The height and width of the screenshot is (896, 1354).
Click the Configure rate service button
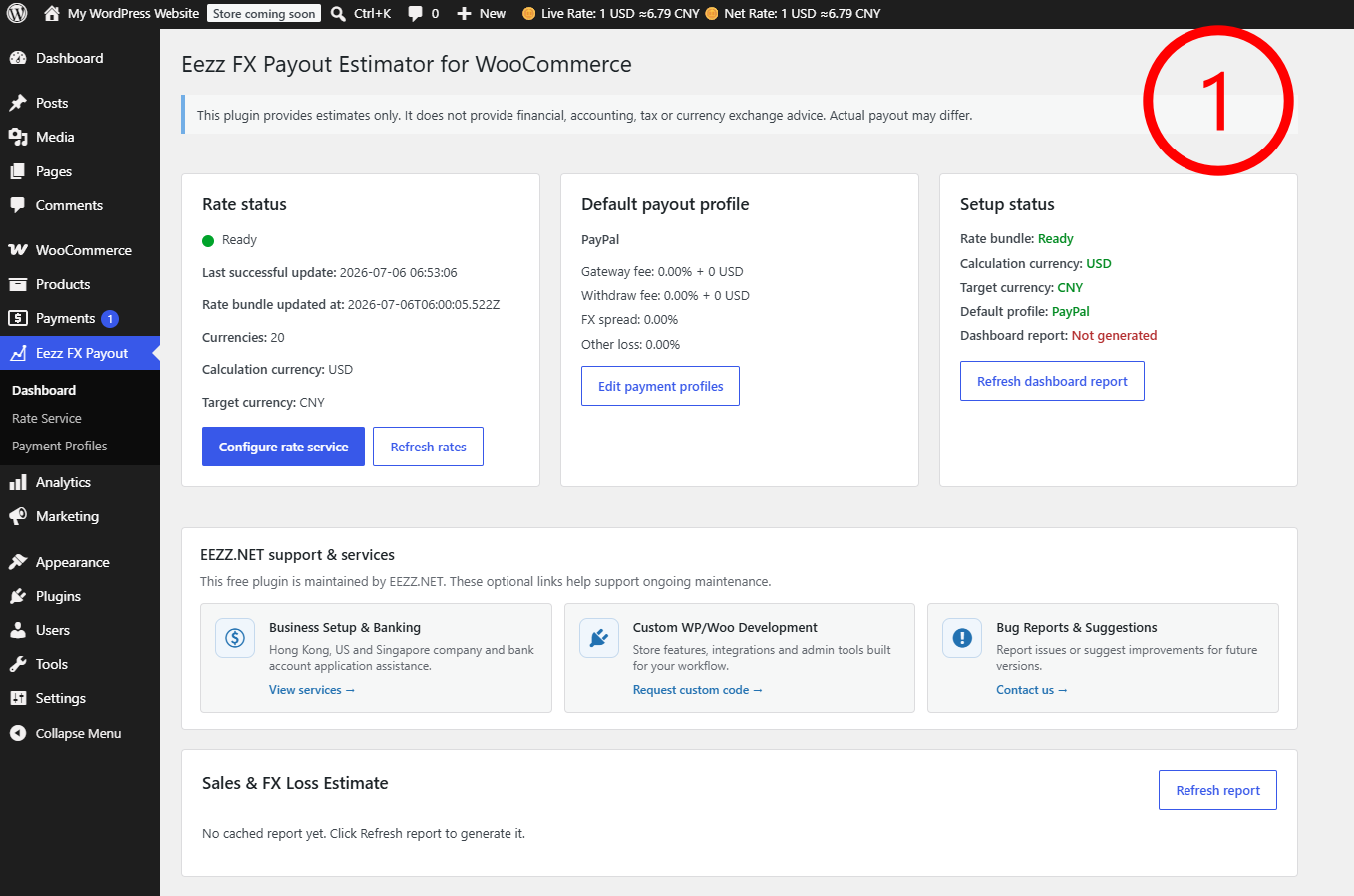pos(284,447)
